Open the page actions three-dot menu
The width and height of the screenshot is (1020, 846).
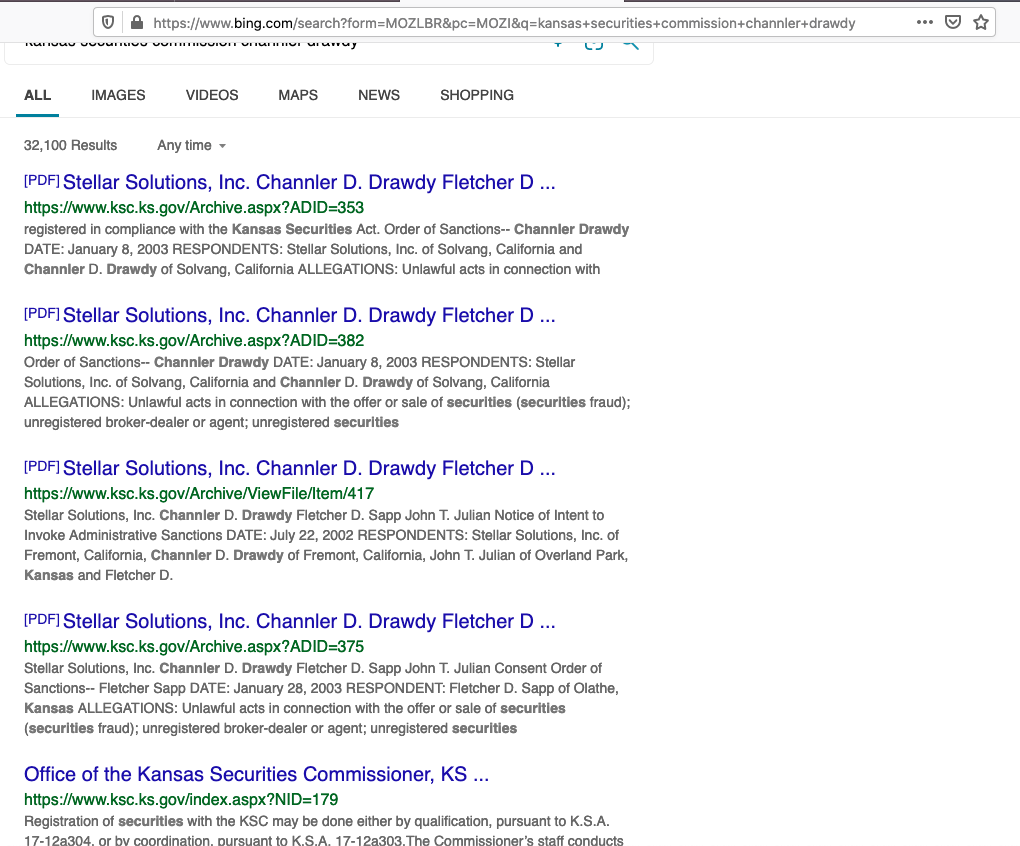pyautogui.click(x=924, y=22)
